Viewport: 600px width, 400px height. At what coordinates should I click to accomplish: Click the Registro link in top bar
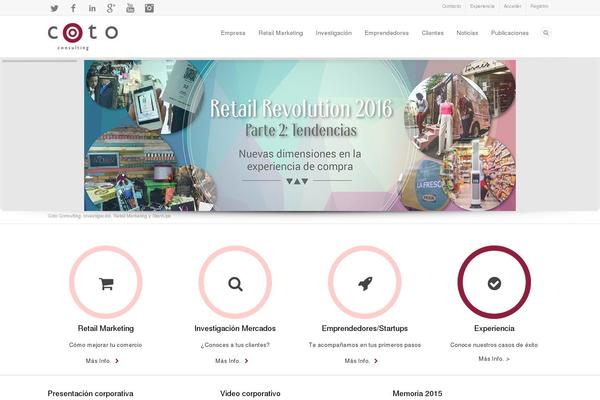tap(539, 6)
